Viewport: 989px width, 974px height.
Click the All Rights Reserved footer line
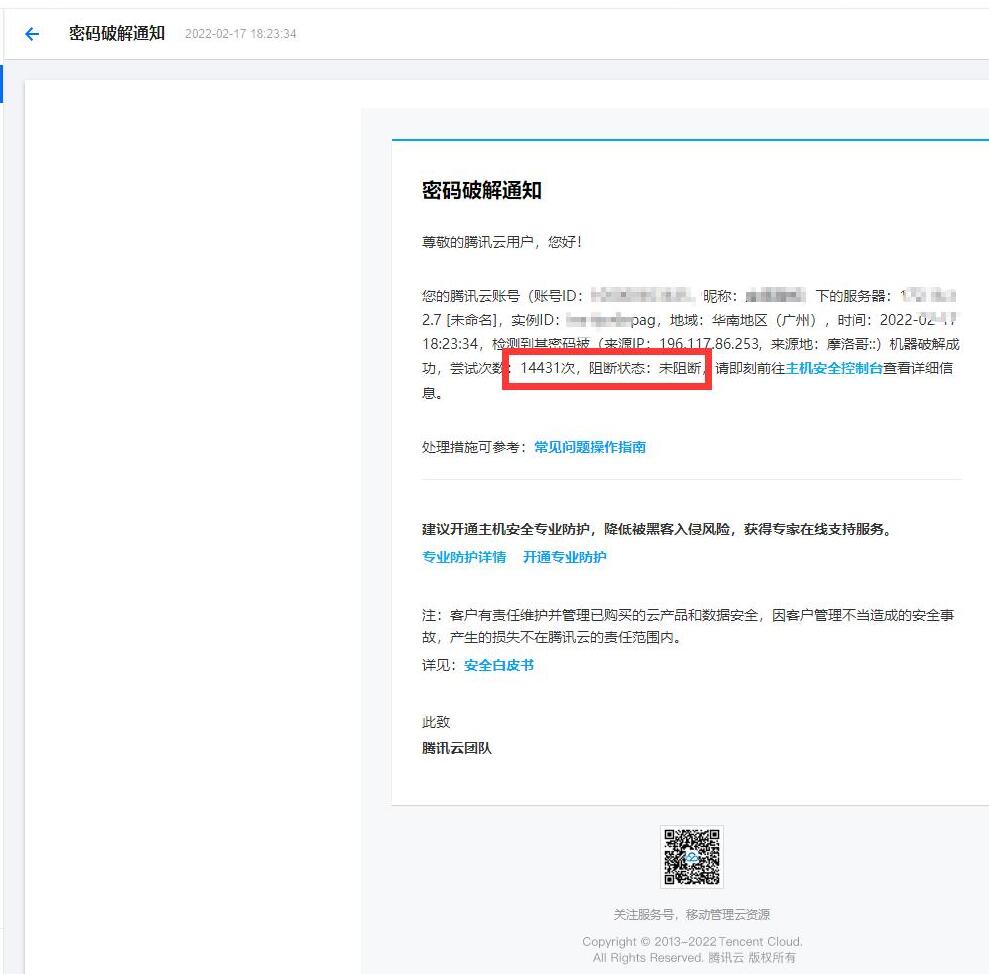click(x=693, y=958)
